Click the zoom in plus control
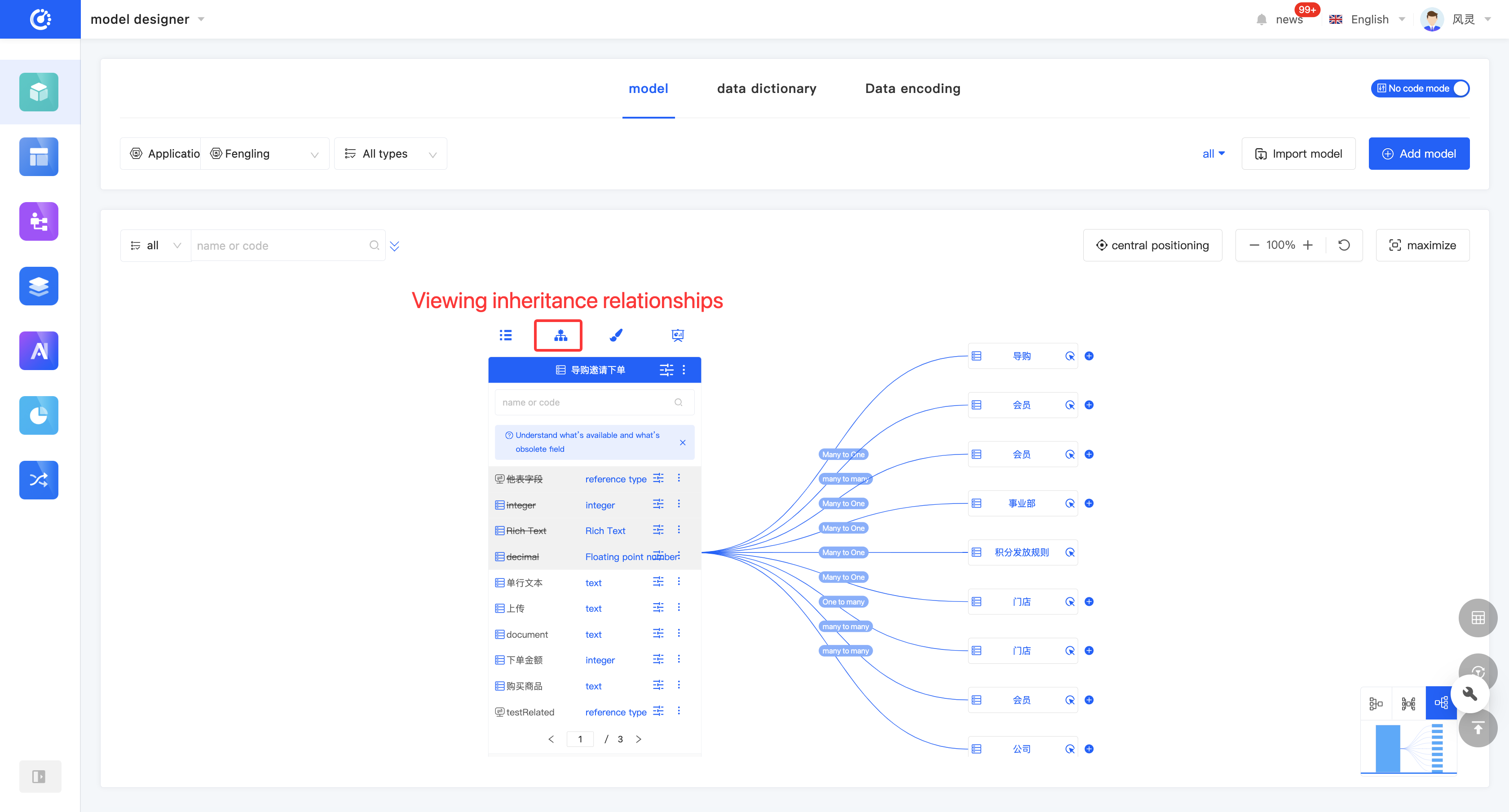 pyautogui.click(x=1307, y=245)
